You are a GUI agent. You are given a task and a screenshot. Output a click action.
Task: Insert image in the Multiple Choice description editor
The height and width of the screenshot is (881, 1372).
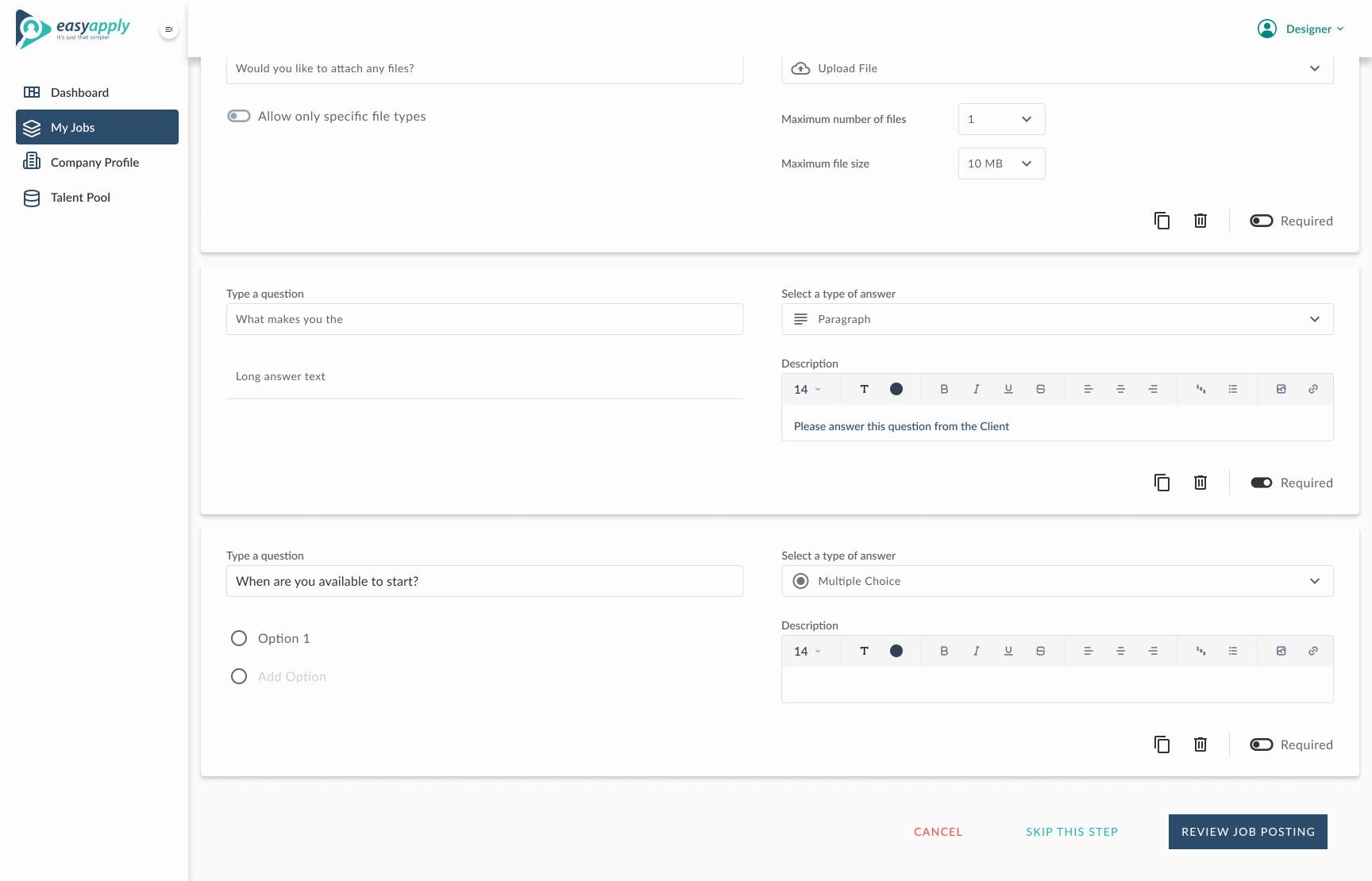1281,651
